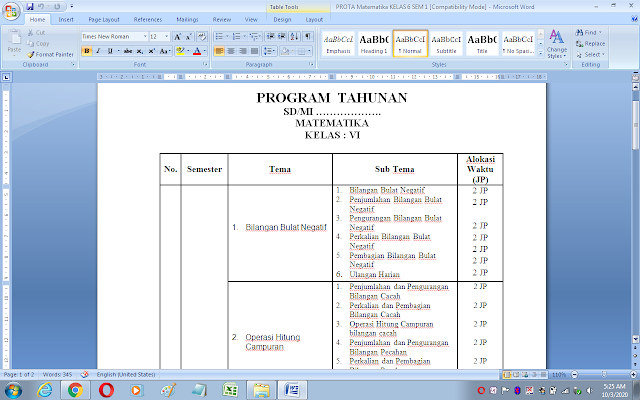Click the Format Painter brush
Screen dimensions: 640x400
pyautogui.click(x=50, y=54)
